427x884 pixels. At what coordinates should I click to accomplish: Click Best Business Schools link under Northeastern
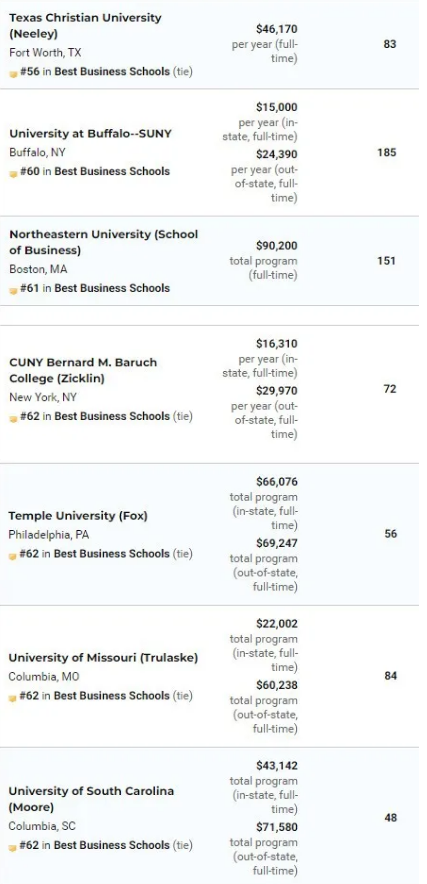click(112, 288)
